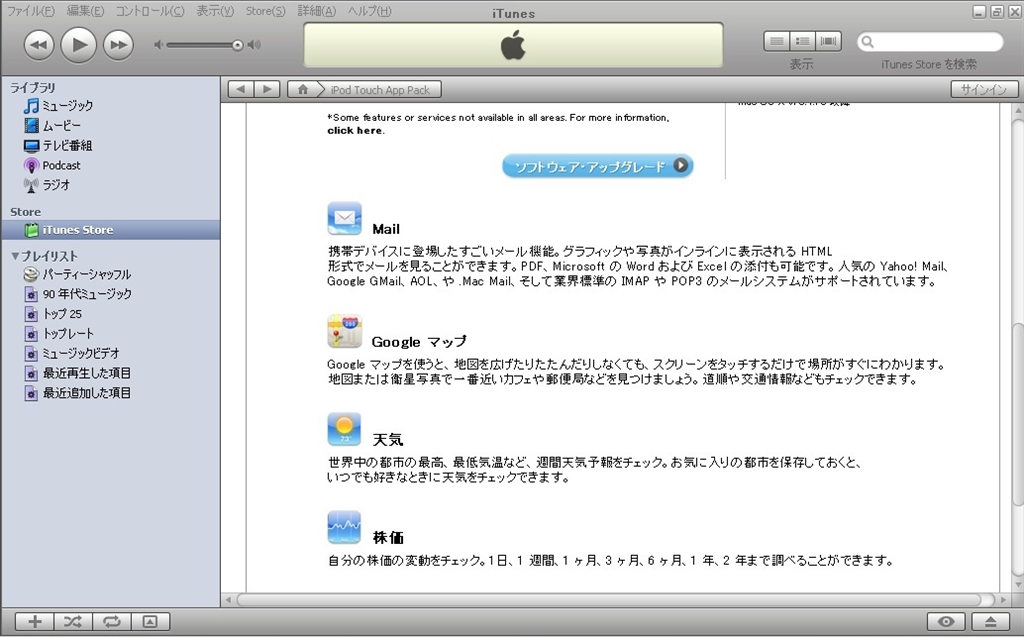
Task: Click the Google マップ app icon
Action: tap(344, 332)
